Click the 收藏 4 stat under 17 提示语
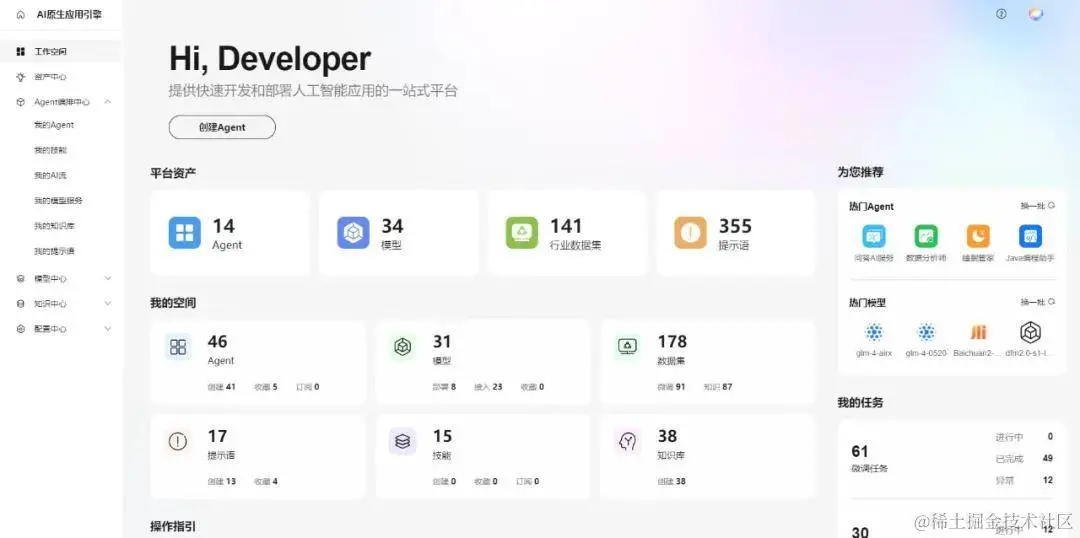The height and width of the screenshot is (538, 1080). tap(266, 482)
